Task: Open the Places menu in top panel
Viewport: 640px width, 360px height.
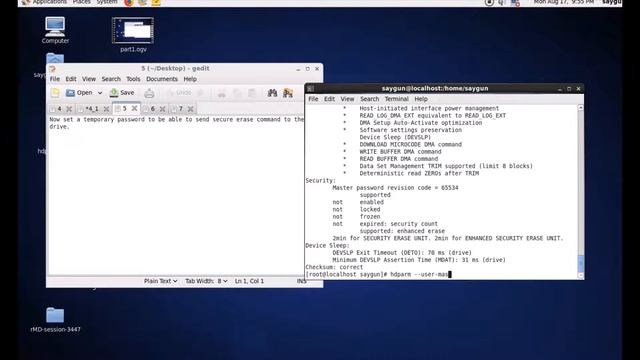Action: pos(82,2)
